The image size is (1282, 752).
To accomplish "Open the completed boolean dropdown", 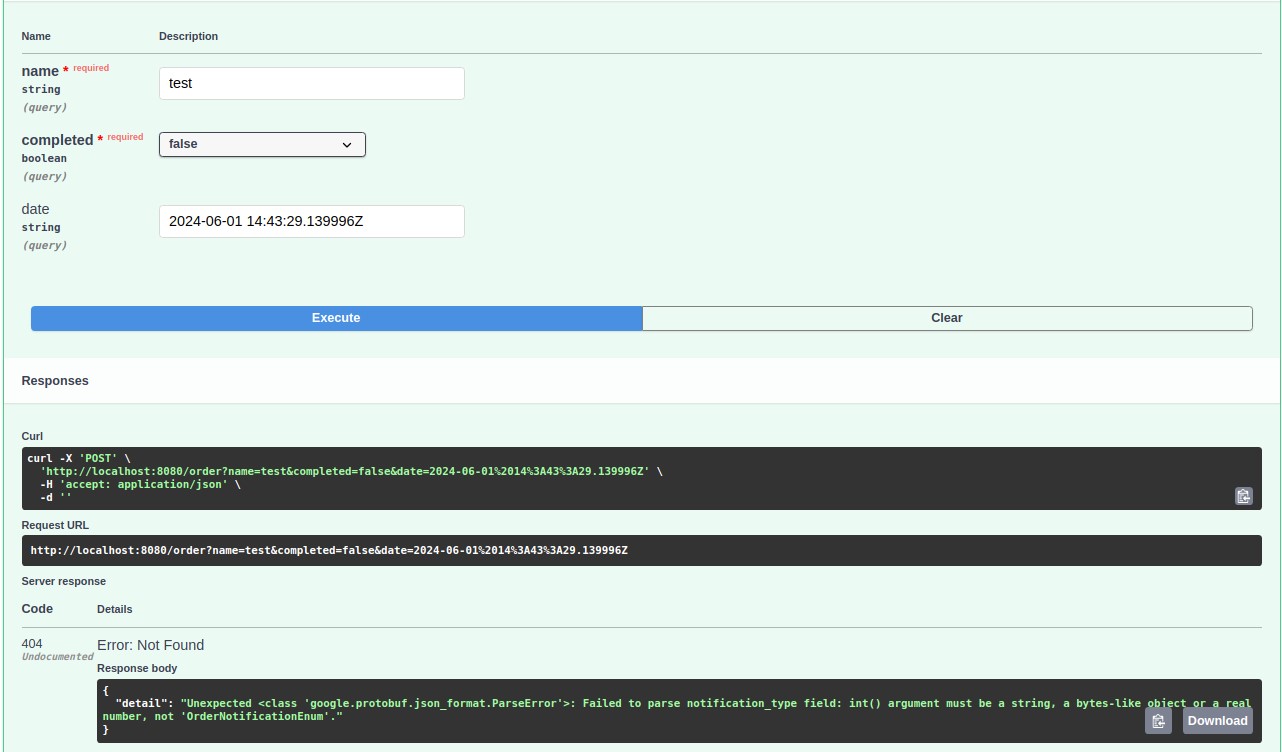I will 262,144.
